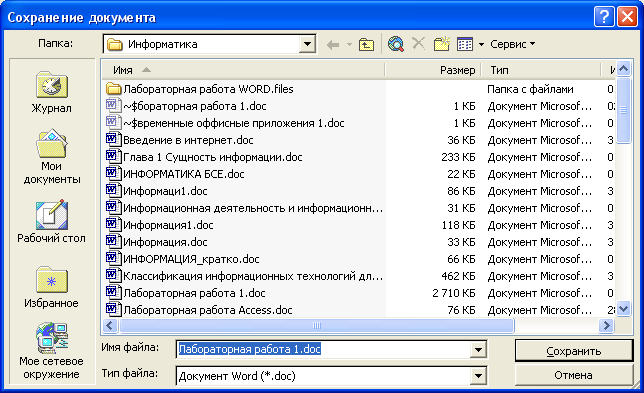Screen dimensions: 644x393
Task: Open the Сервис menu
Action: click(513, 44)
